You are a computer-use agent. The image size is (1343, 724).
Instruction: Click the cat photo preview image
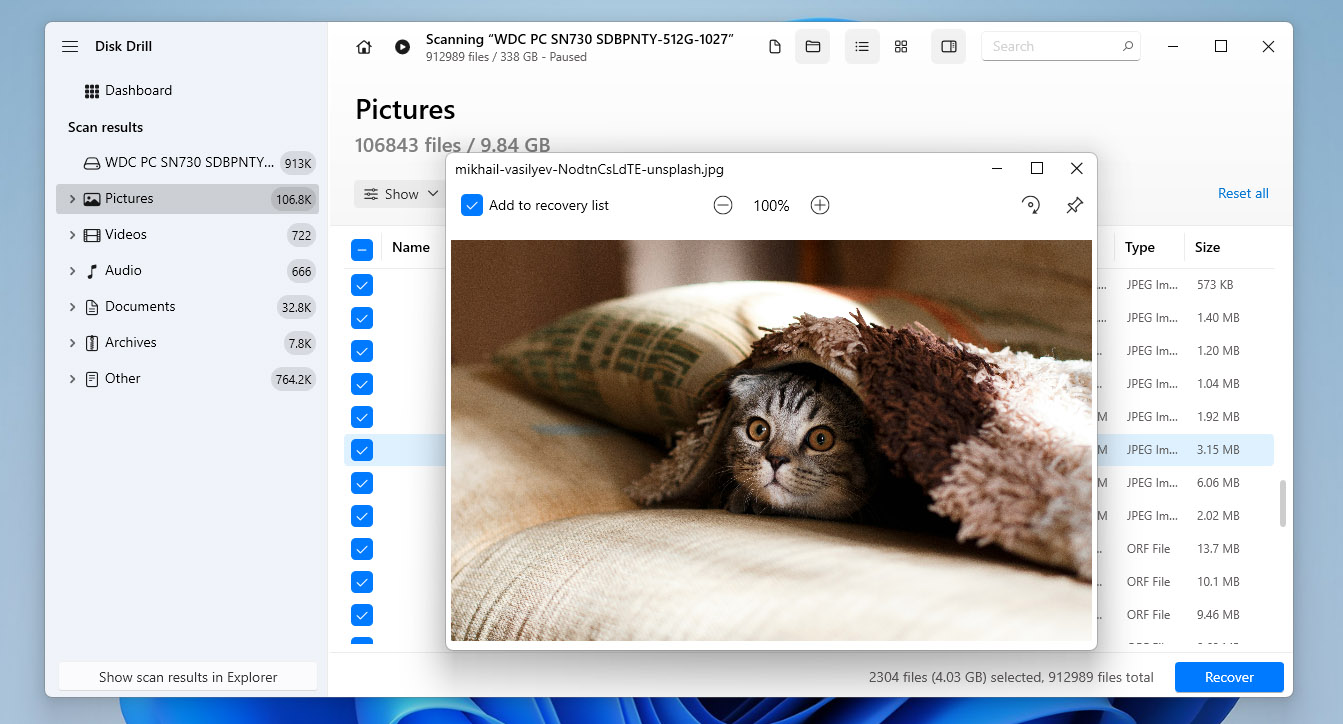771,440
